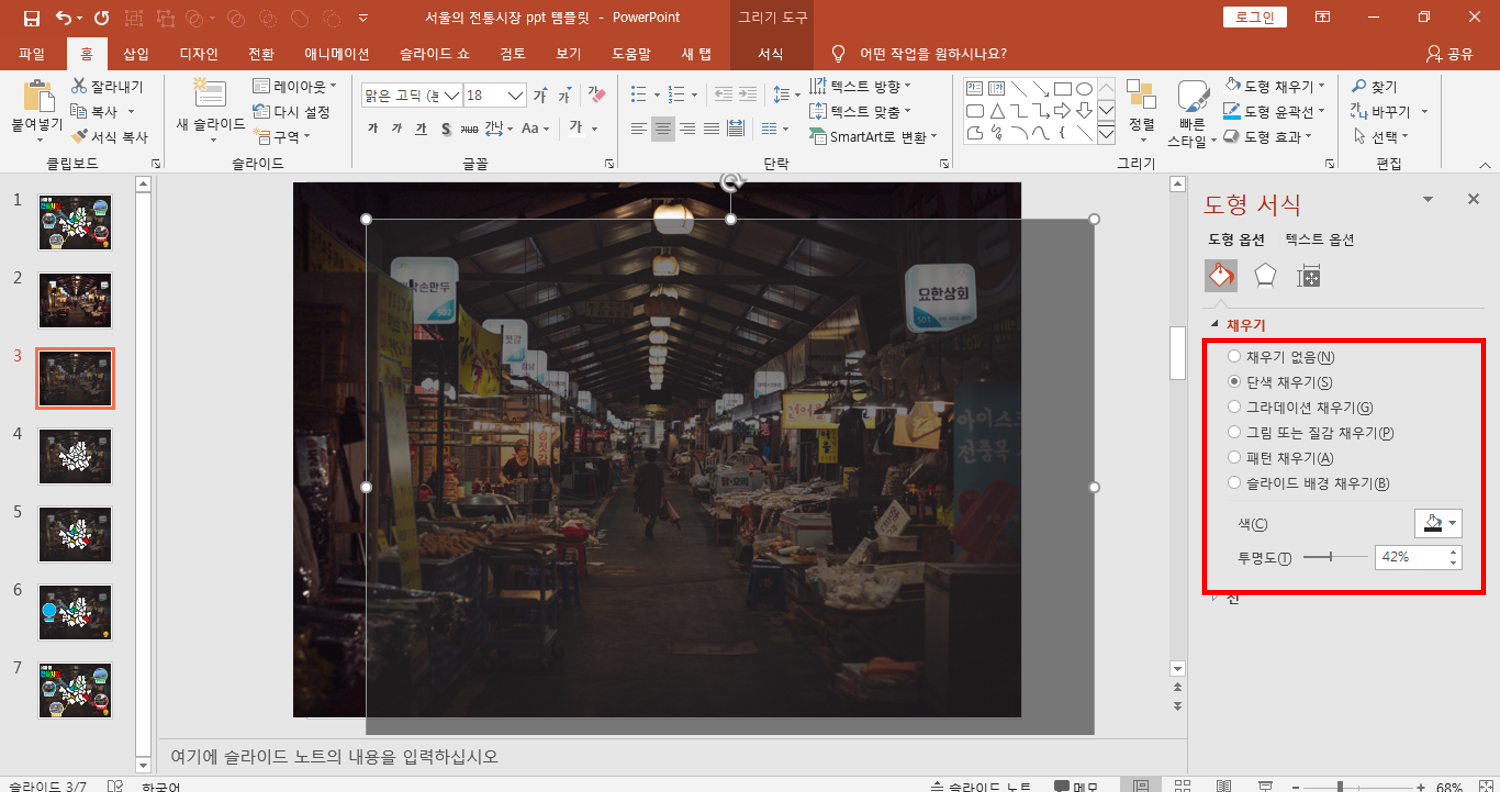Select No Fill (채우기 없음) radio
Image resolution: width=1500 pixels, height=792 pixels.
[x=1235, y=357]
